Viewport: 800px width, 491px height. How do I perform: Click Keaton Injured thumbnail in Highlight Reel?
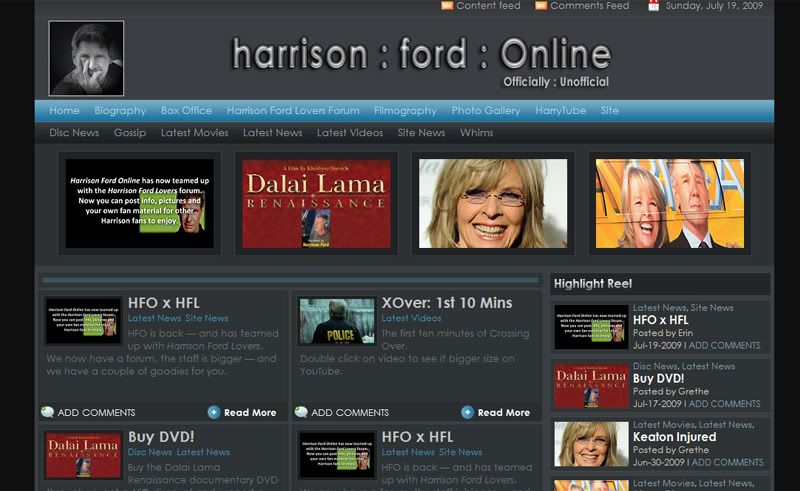click(x=591, y=444)
